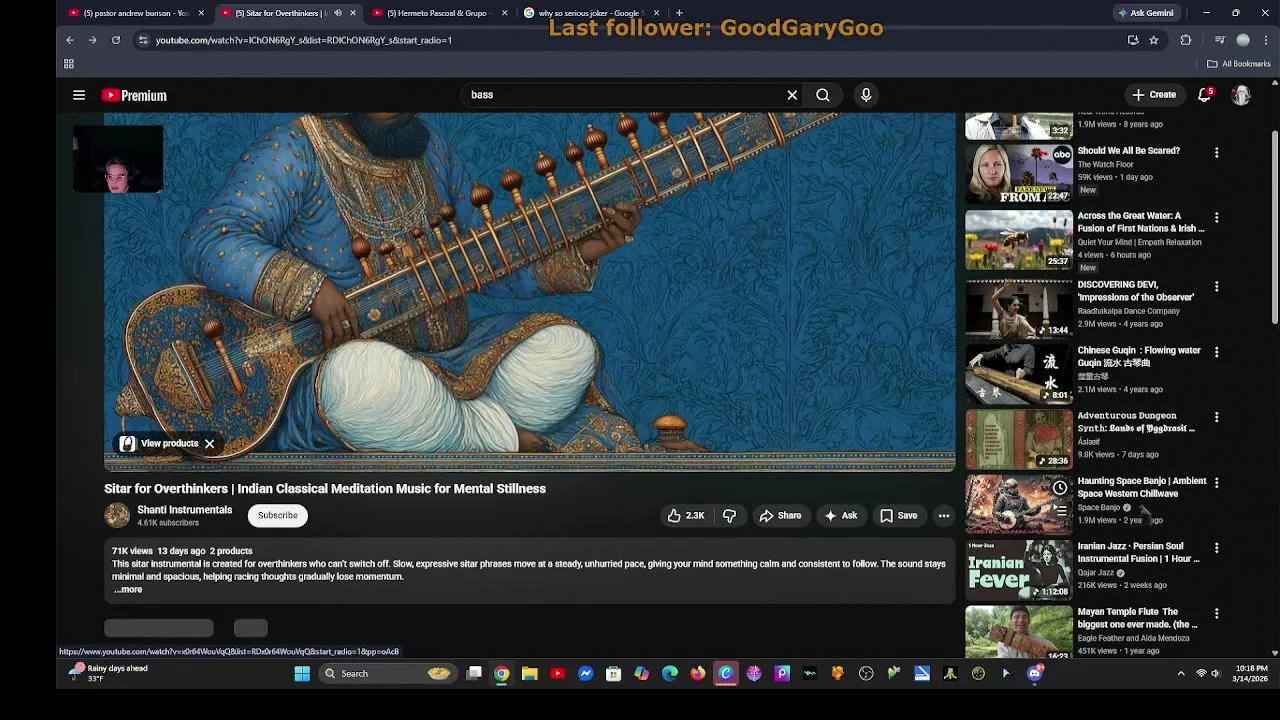1280x720 pixels.
Task: Click the taskbar Search box
Action: (388, 674)
